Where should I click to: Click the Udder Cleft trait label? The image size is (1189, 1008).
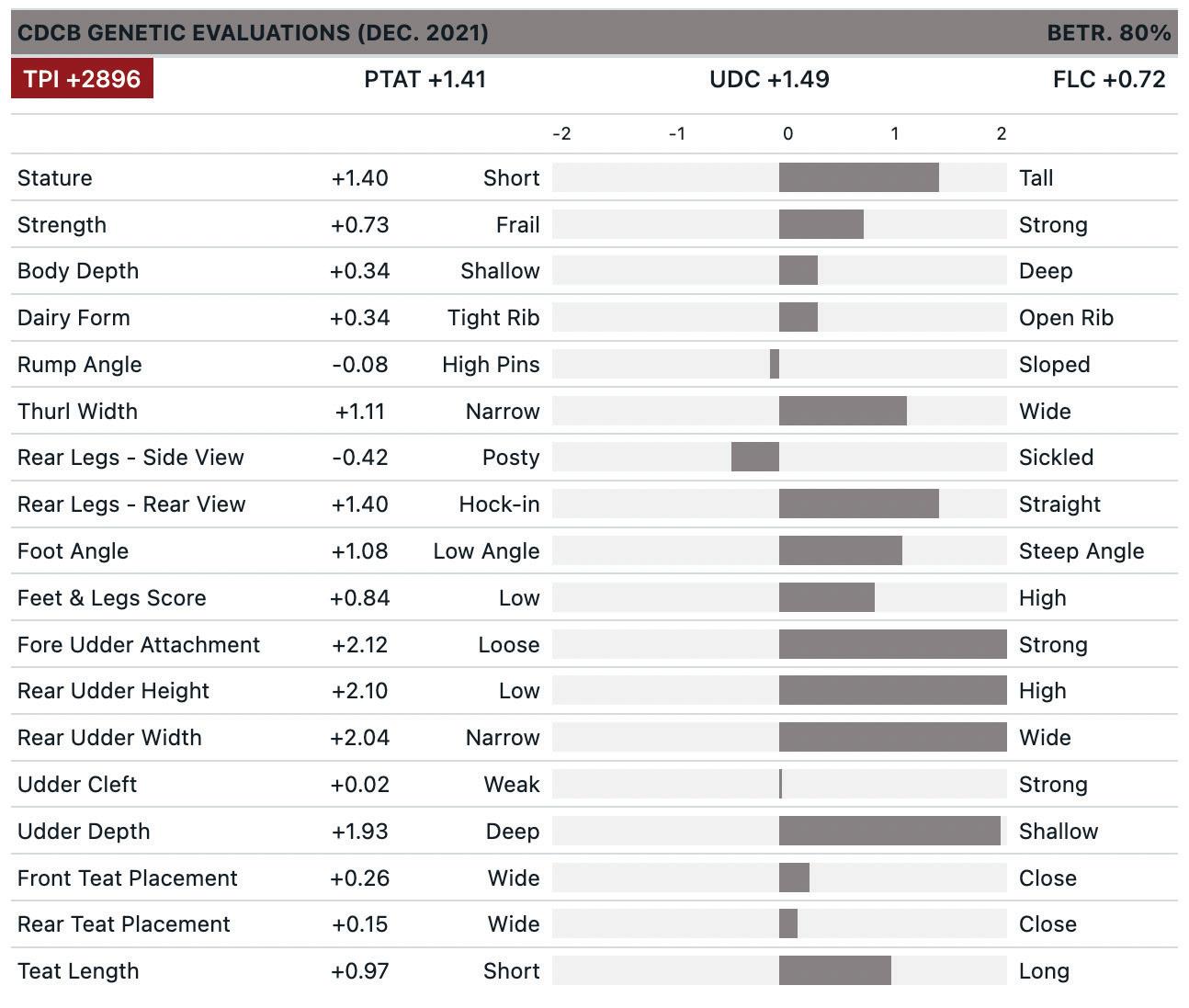[x=77, y=785]
